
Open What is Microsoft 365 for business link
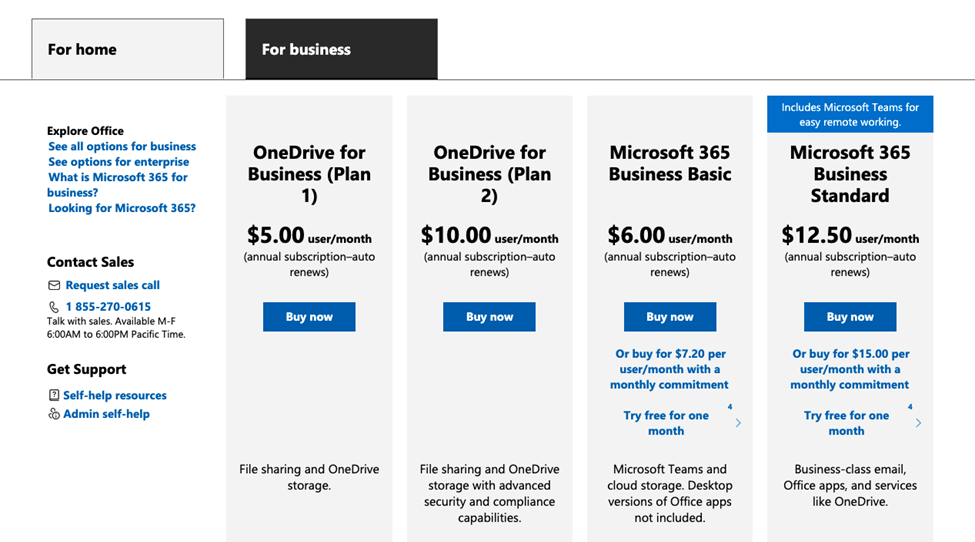(117, 185)
